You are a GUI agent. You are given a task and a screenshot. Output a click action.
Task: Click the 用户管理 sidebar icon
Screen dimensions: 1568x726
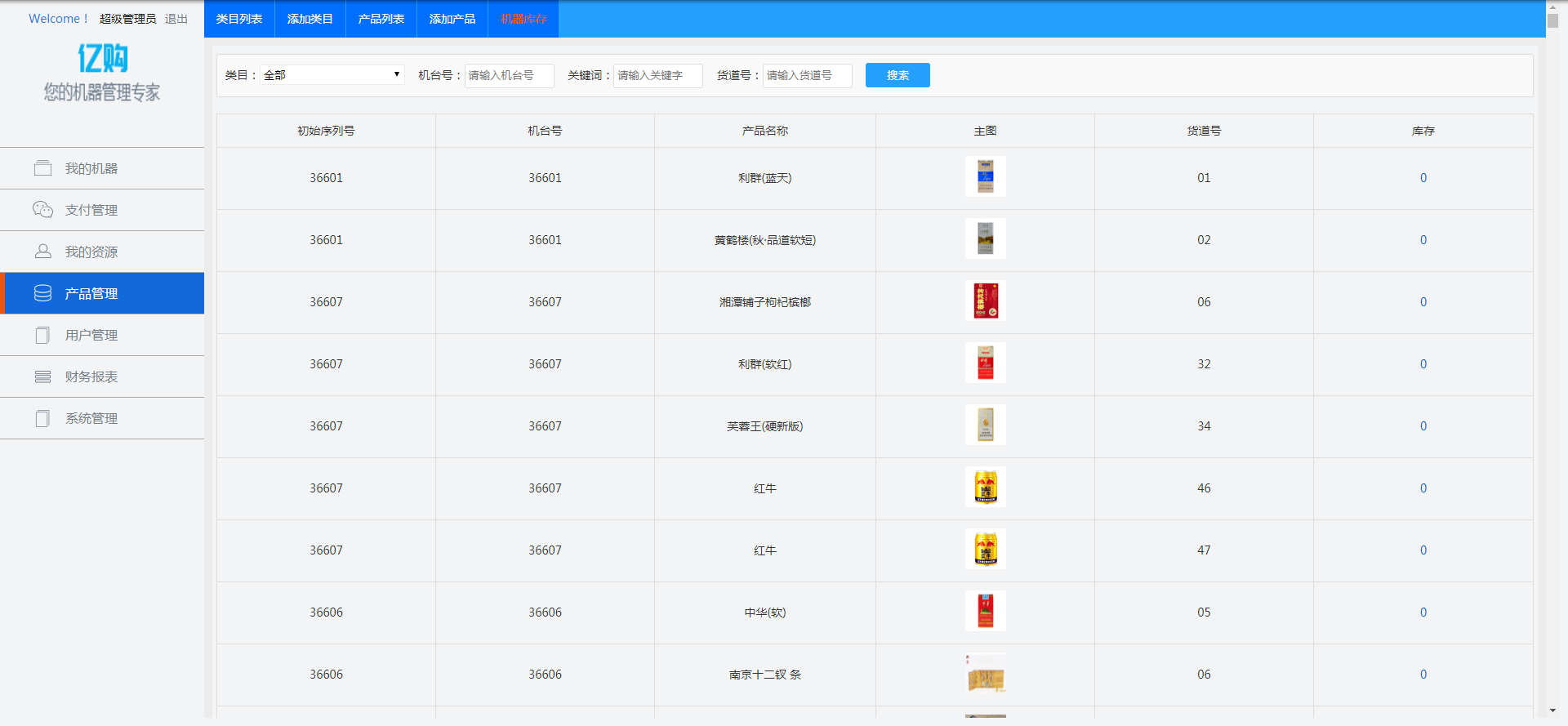(x=42, y=335)
